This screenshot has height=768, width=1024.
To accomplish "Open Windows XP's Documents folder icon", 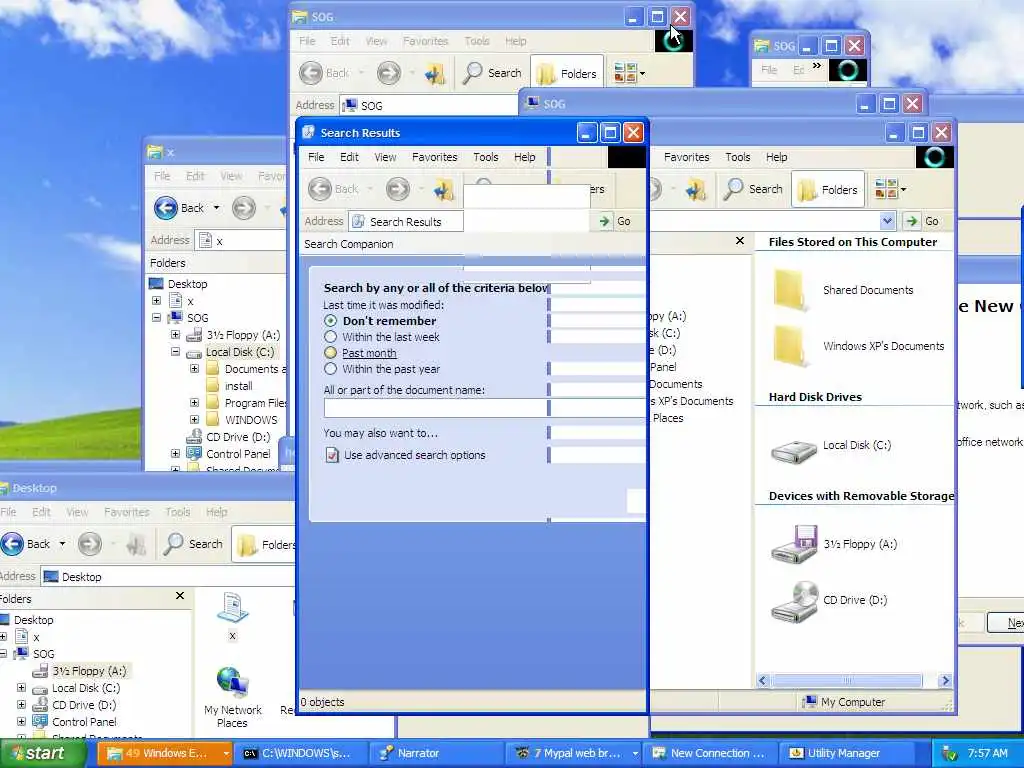I will click(791, 345).
